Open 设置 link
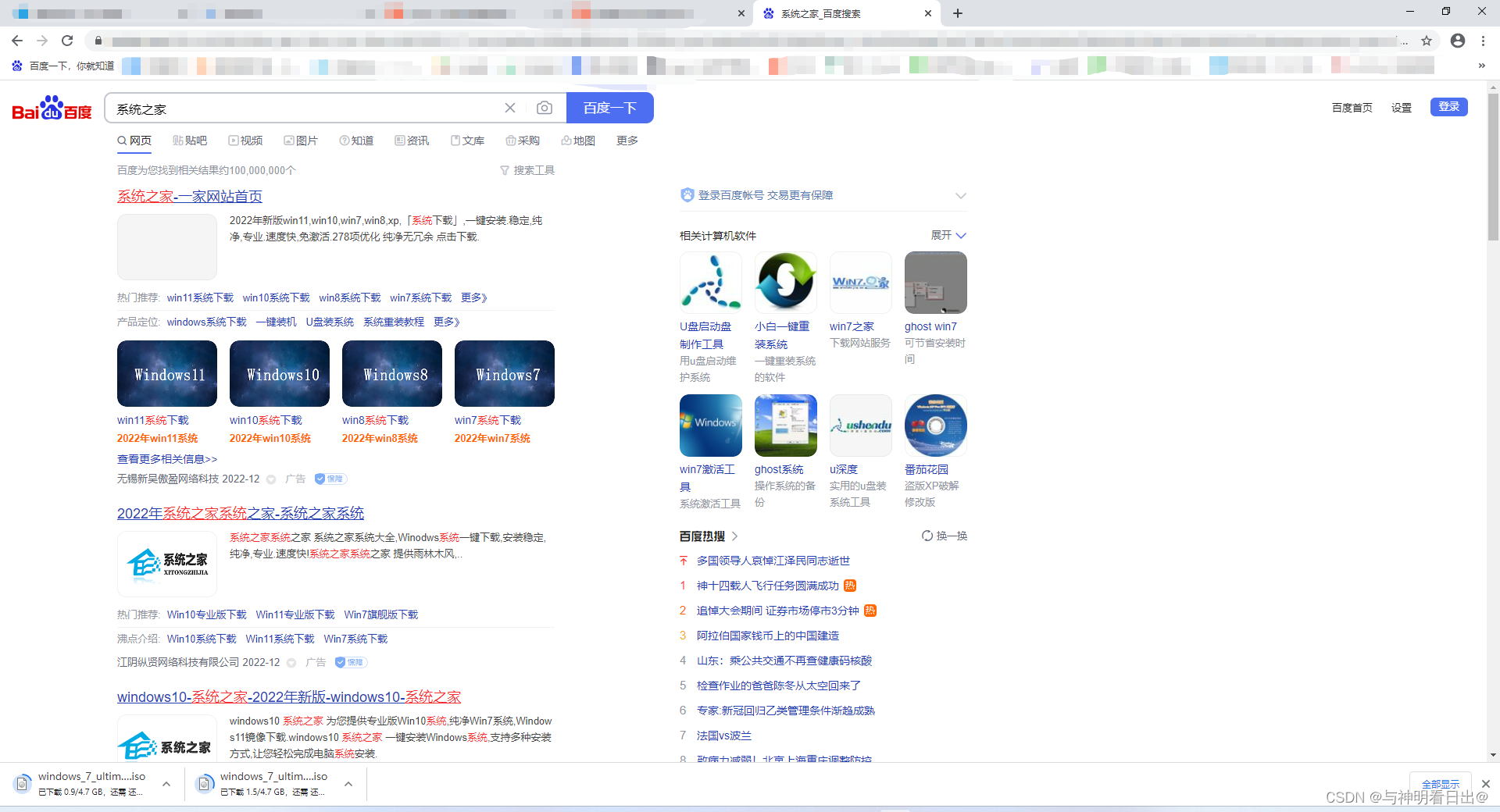 pyautogui.click(x=1402, y=108)
